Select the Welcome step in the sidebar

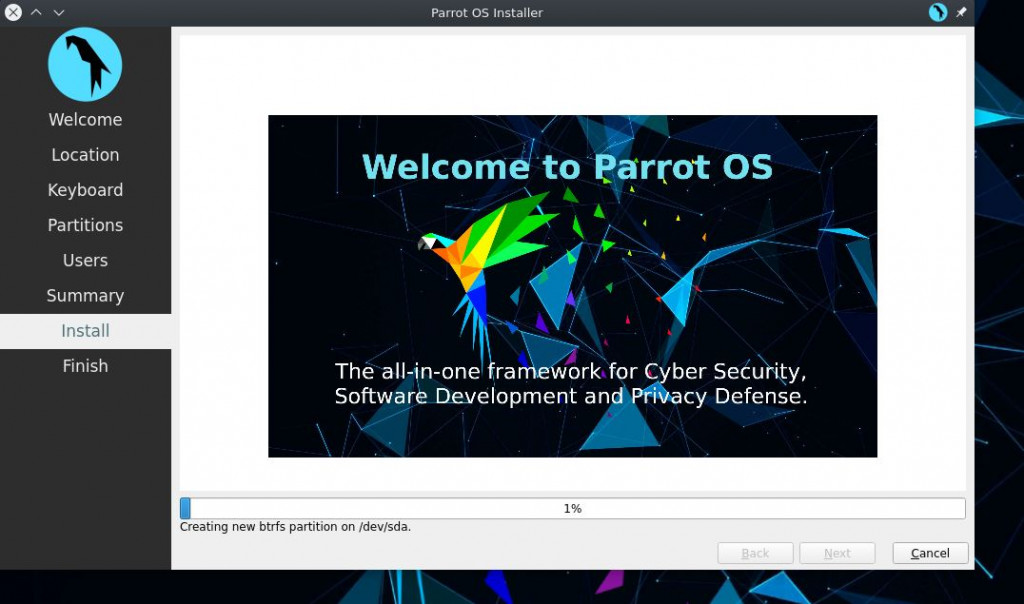coord(86,119)
